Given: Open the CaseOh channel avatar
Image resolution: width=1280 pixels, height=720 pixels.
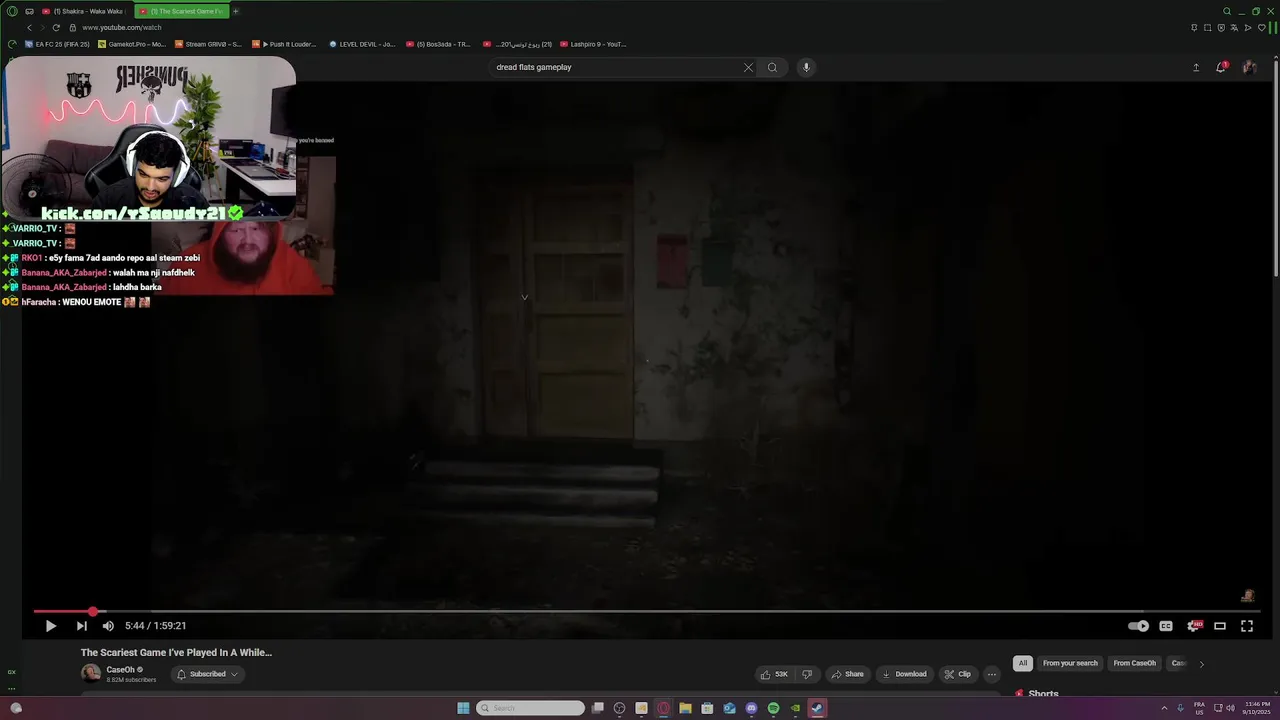Looking at the screenshot, I should click(91, 674).
